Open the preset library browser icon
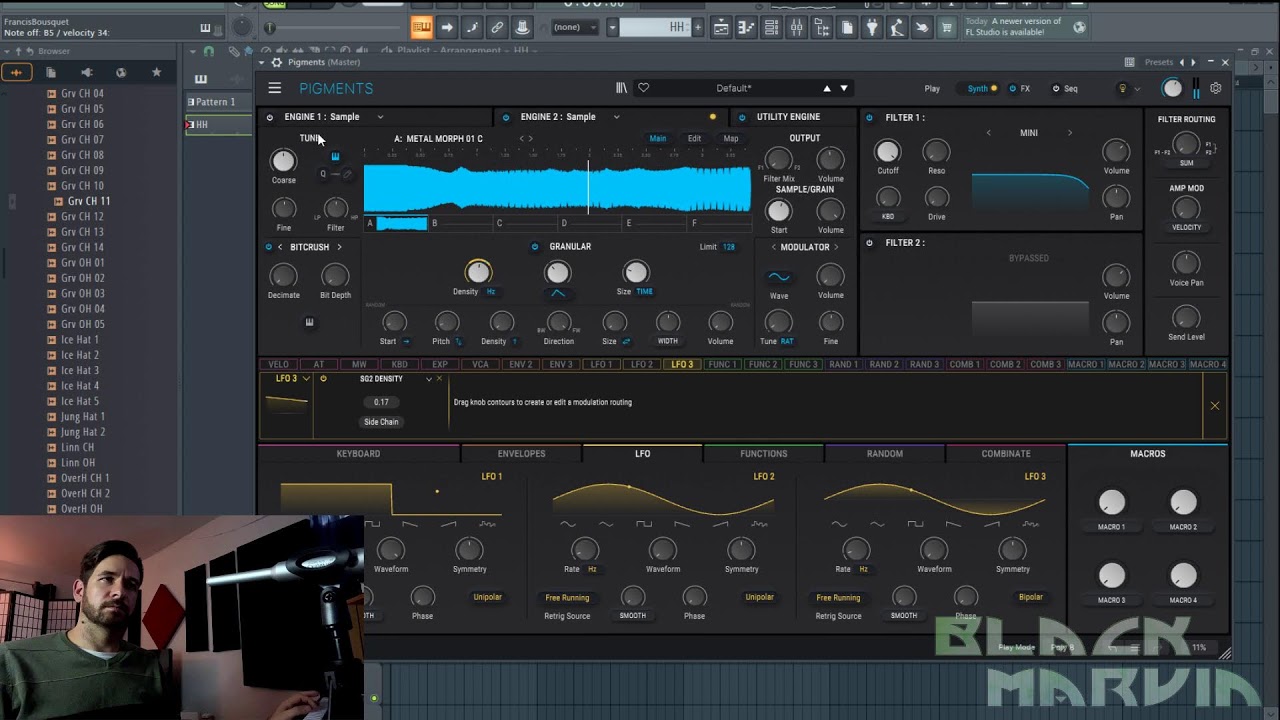The width and height of the screenshot is (1280, 720). click(x=621, y=88)
